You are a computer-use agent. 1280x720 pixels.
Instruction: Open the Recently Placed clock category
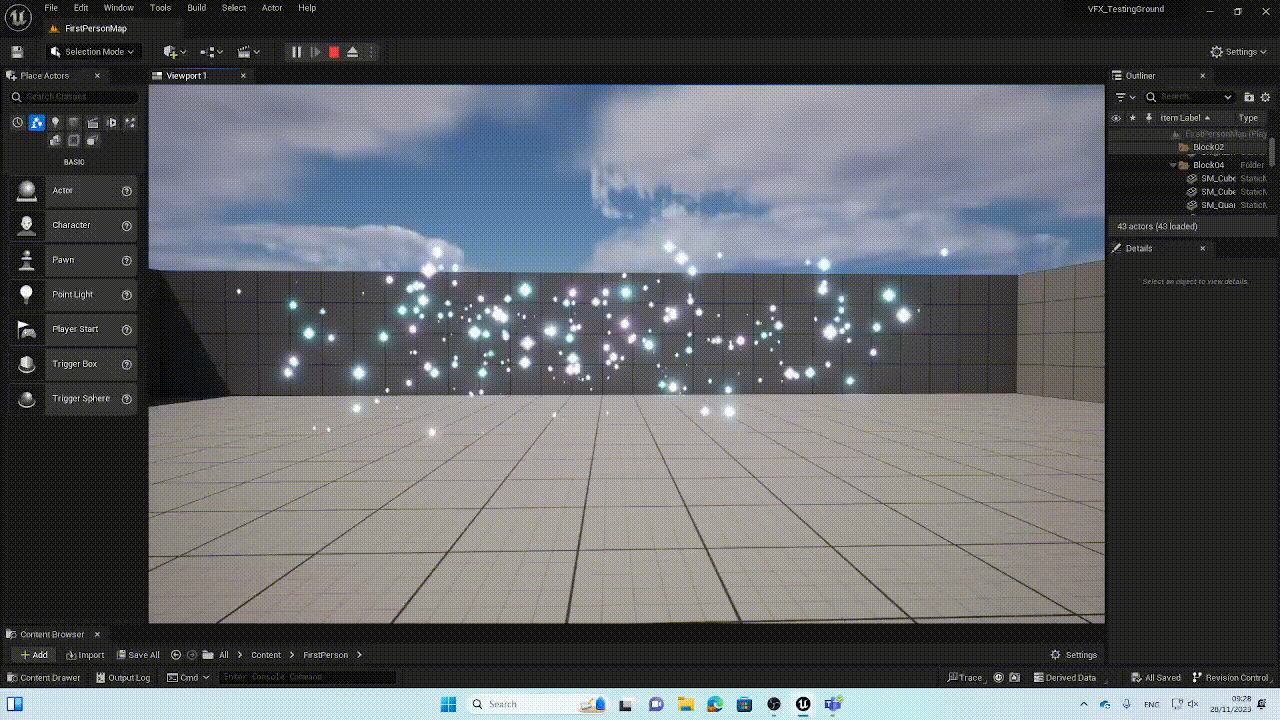click(17, 123)
